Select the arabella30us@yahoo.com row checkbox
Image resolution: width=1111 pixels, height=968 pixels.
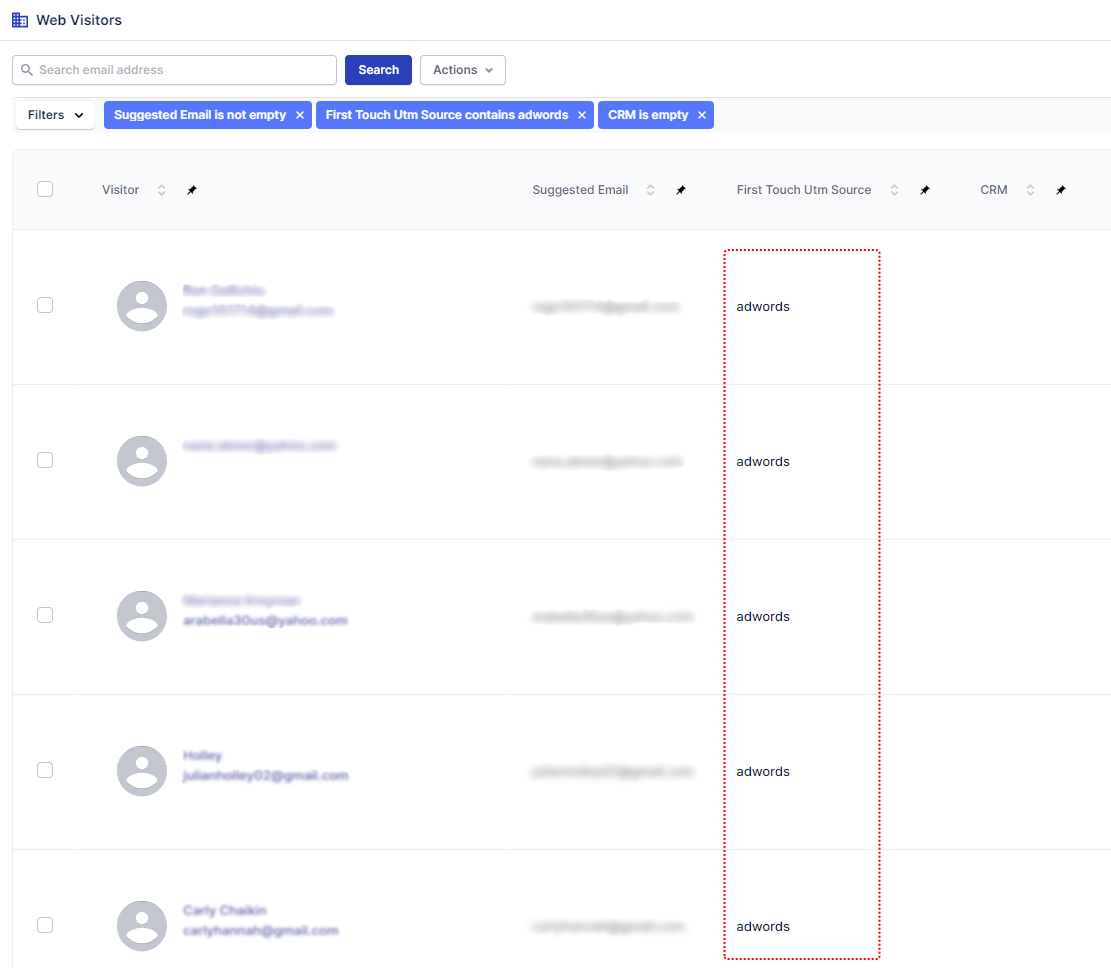coord(45,615)
